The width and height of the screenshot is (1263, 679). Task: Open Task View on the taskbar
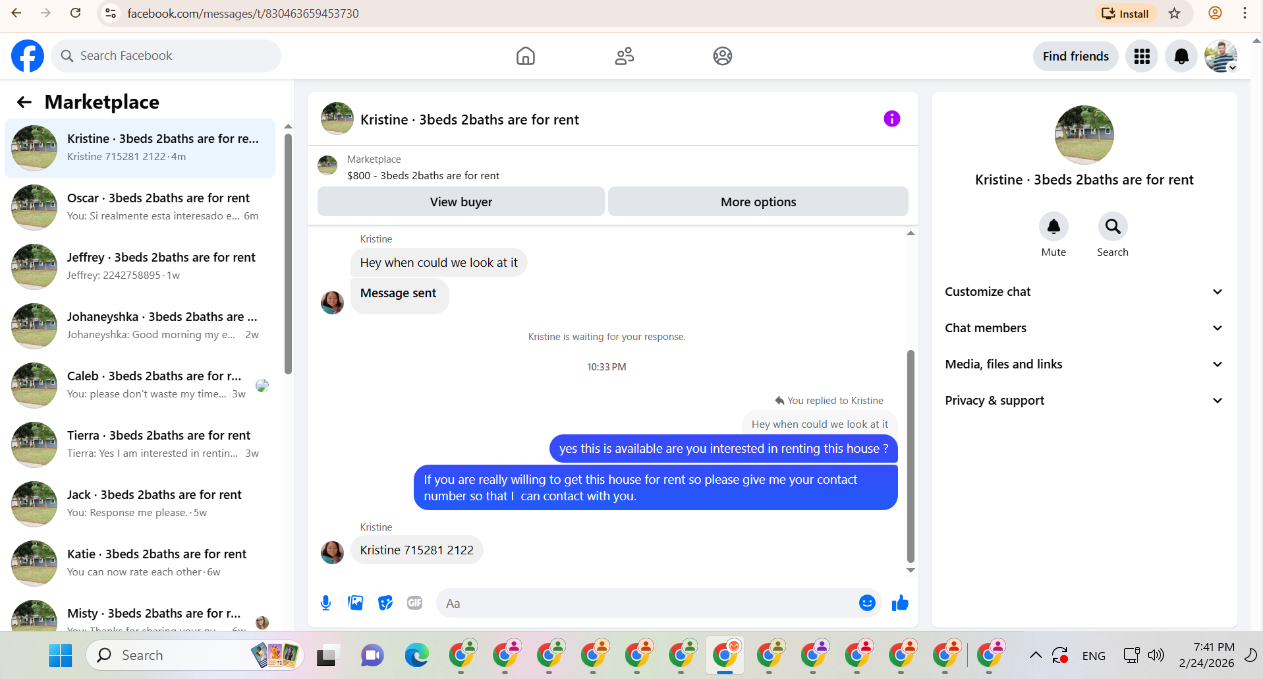tap(326, 656)
